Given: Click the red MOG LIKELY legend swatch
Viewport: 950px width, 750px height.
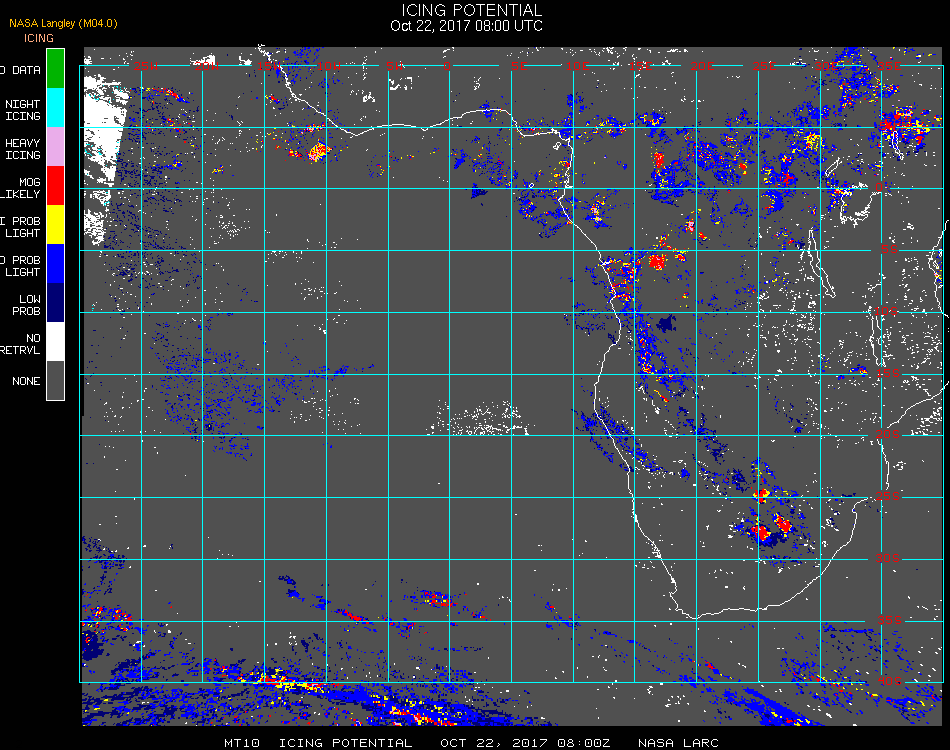Looking at the screenshot, I should click(55, 185).
